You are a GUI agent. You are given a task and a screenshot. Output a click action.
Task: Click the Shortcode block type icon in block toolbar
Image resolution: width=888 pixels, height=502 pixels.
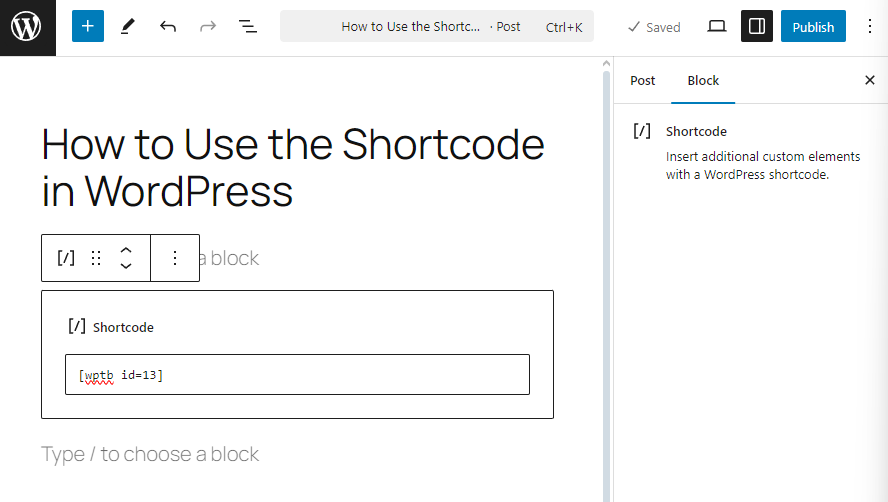pyautogui.click(x=66, y=258)
